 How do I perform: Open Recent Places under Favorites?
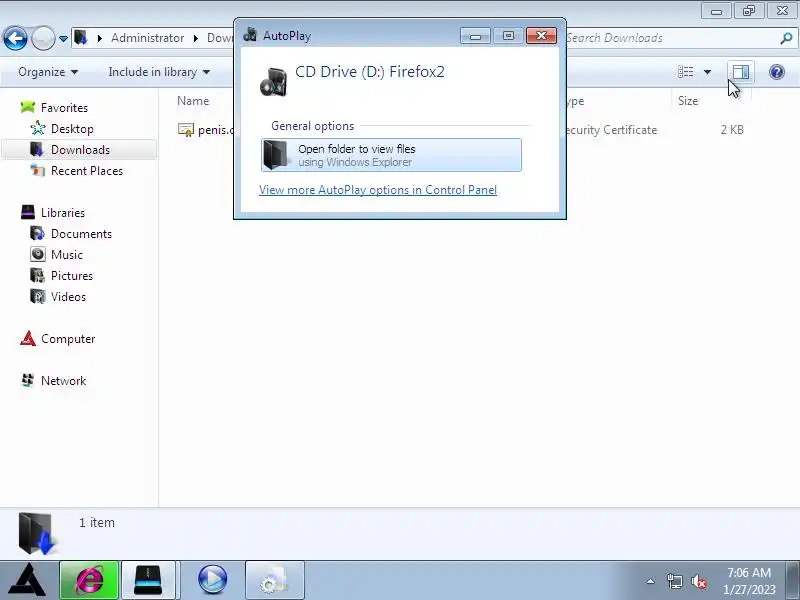87,170
